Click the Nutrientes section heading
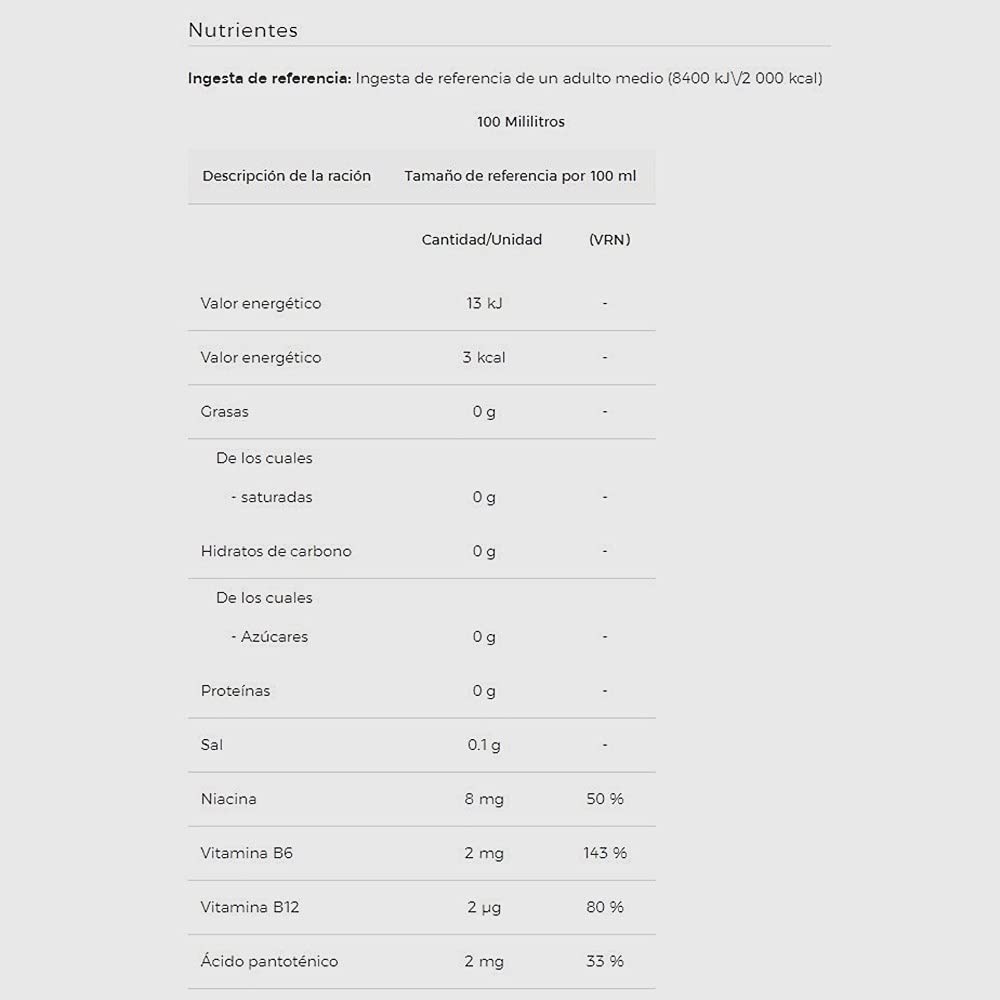The width and height of the screenshot is (1000, 1000). (243, 30)
